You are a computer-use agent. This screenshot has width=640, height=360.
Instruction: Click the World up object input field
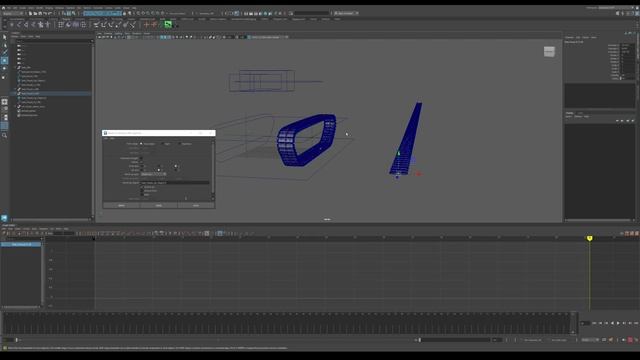[175, 183]
